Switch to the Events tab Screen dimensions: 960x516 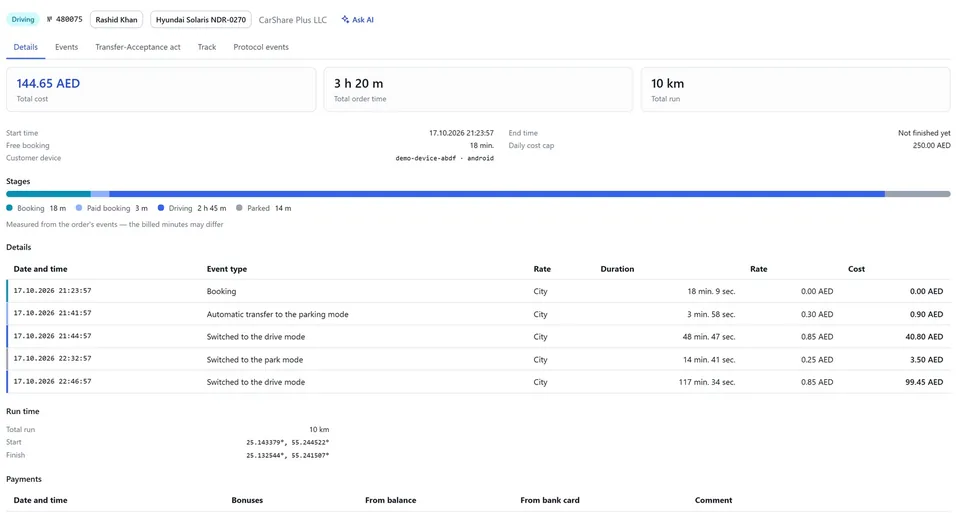(x=67, y=47)
